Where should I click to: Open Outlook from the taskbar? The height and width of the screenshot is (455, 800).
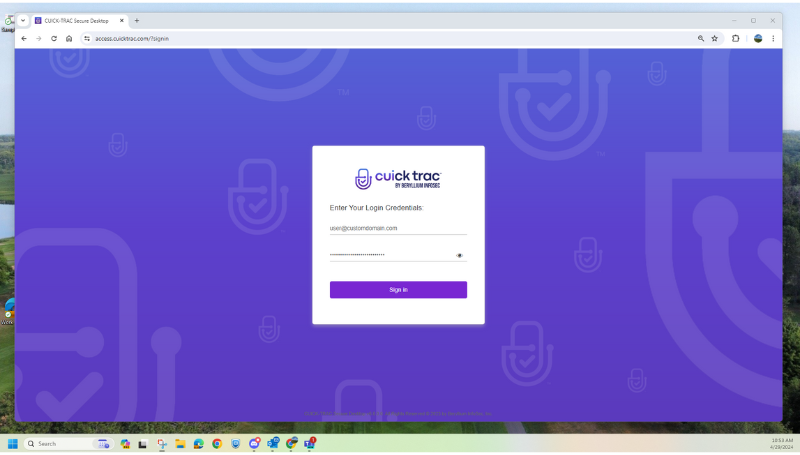point(273,443)
